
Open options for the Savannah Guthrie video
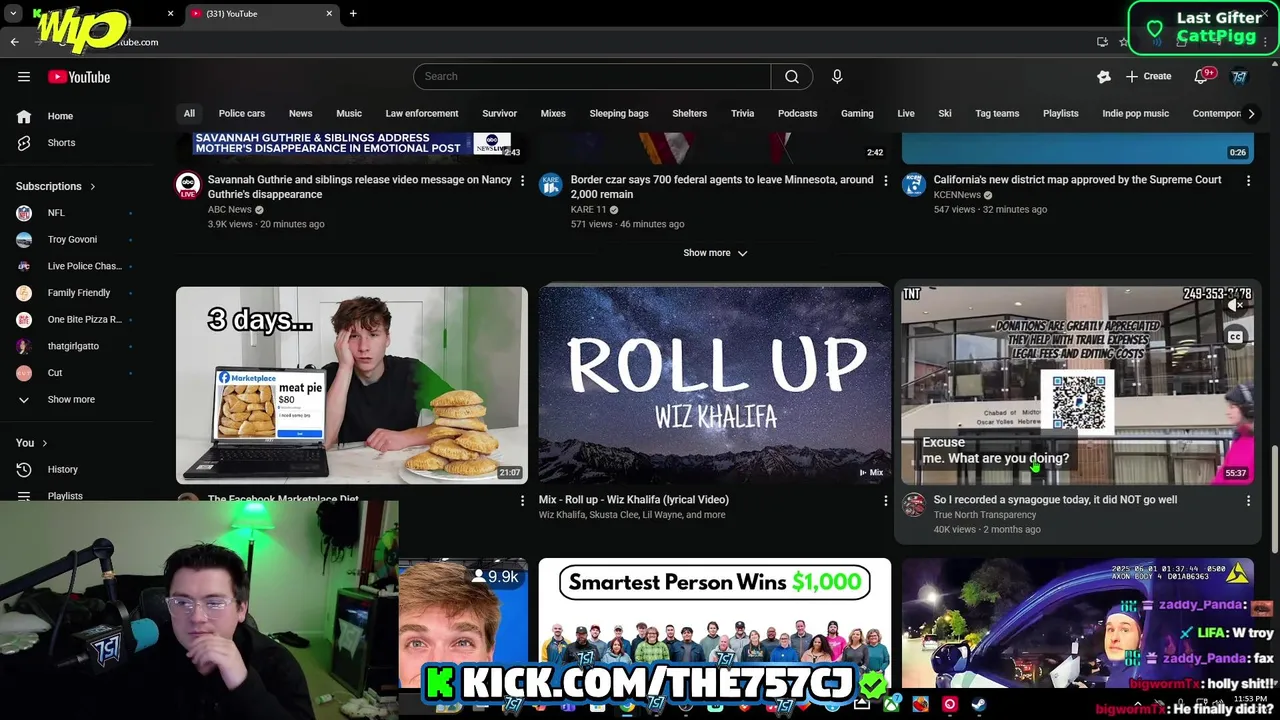(x=522, y=181)
